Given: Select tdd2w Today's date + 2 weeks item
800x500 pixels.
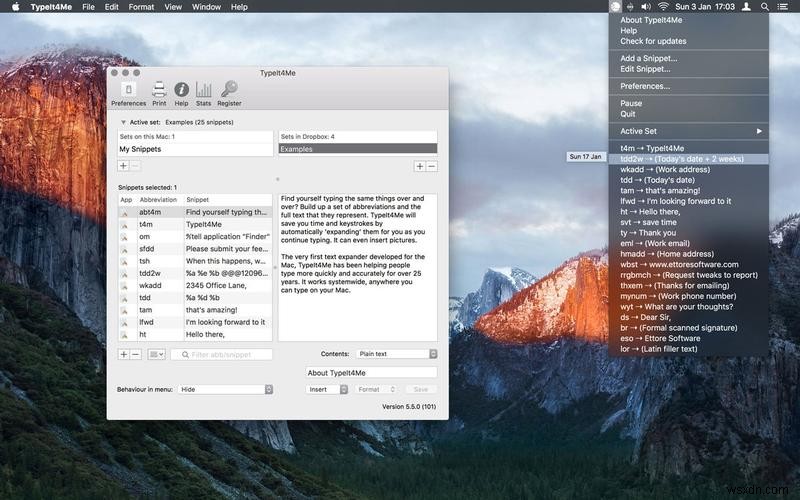Looking at the screenshot, I should coord(689,159).
